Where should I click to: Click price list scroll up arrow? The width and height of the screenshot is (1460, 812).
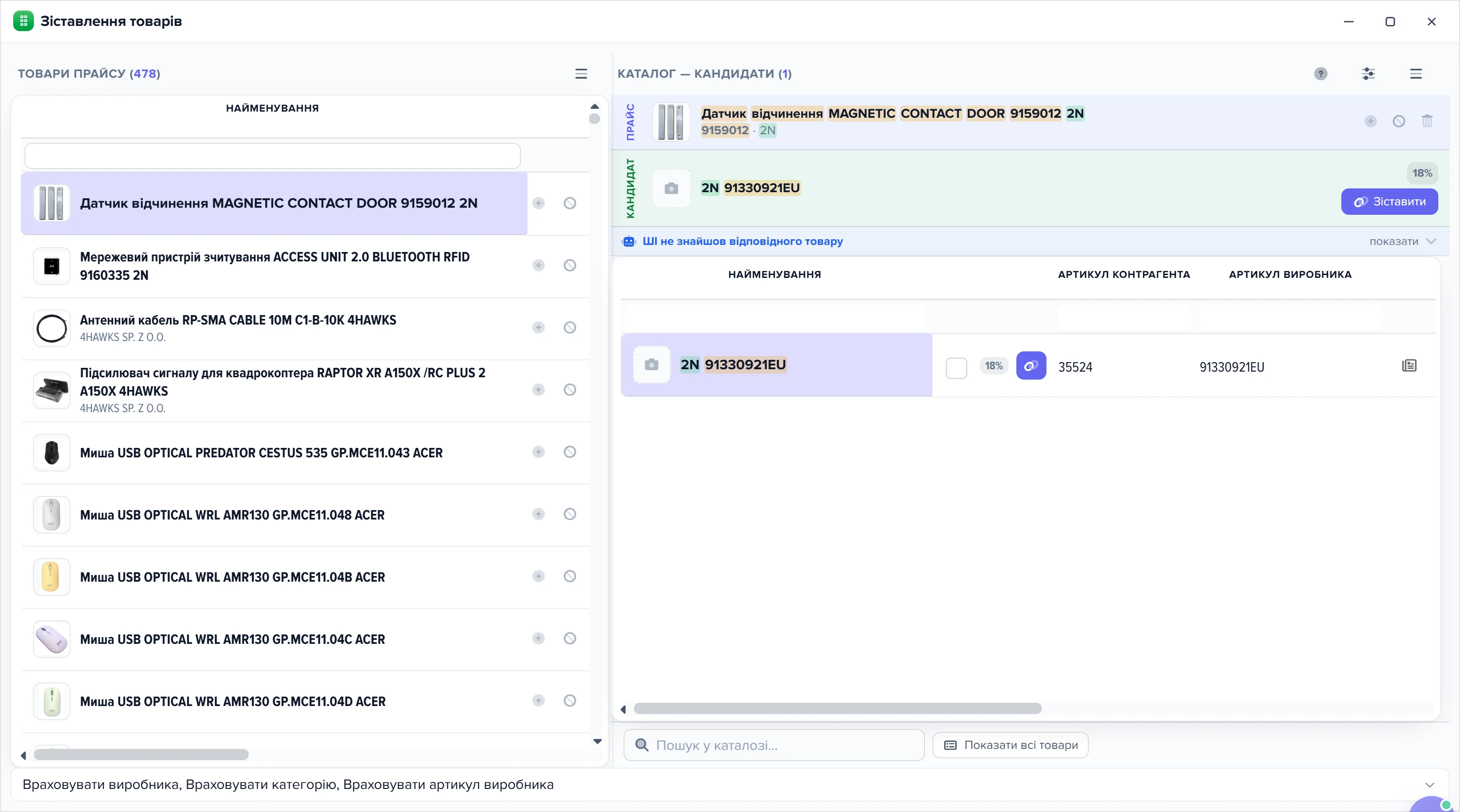[x=594, y=106]
